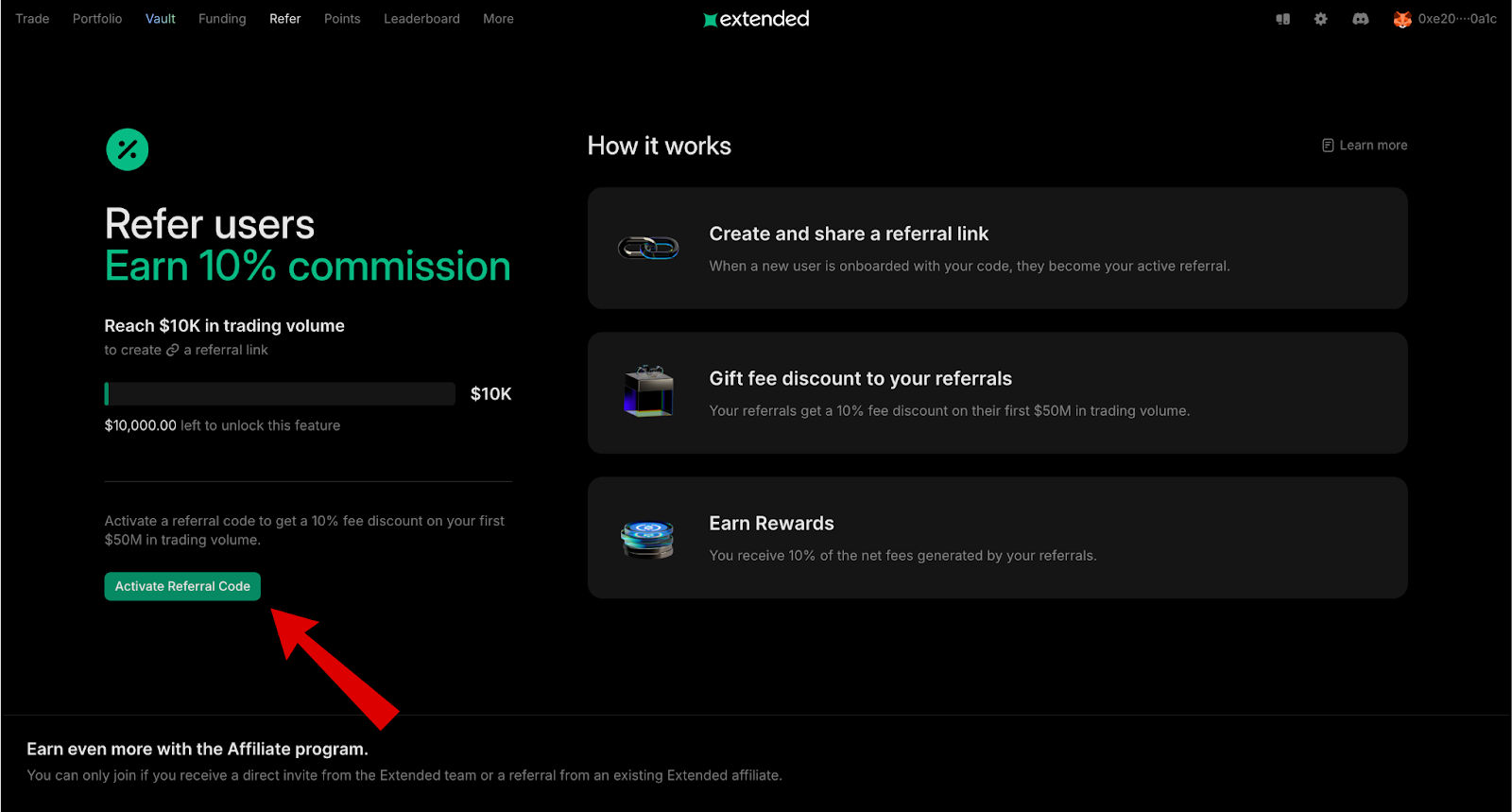Click Reach $10K in trading volume text

pyautogui.click(x=224, y=326)
